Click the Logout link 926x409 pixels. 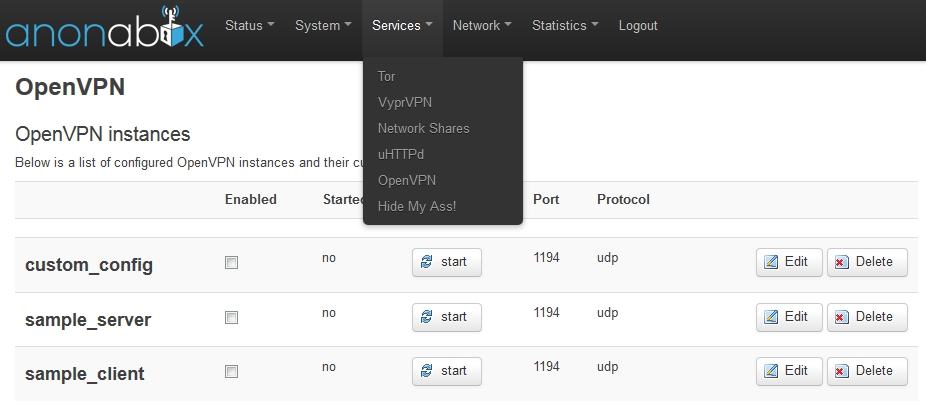[638, 26]
